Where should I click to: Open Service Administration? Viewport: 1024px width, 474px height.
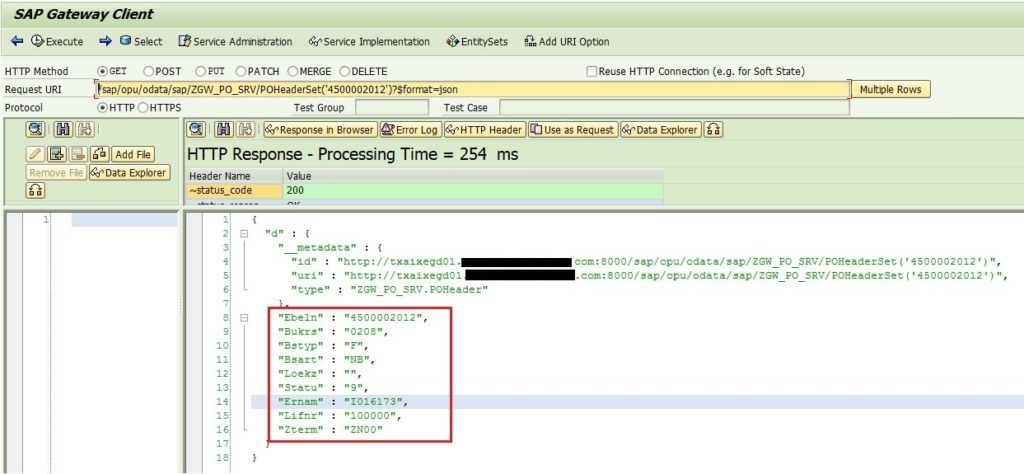235,41
